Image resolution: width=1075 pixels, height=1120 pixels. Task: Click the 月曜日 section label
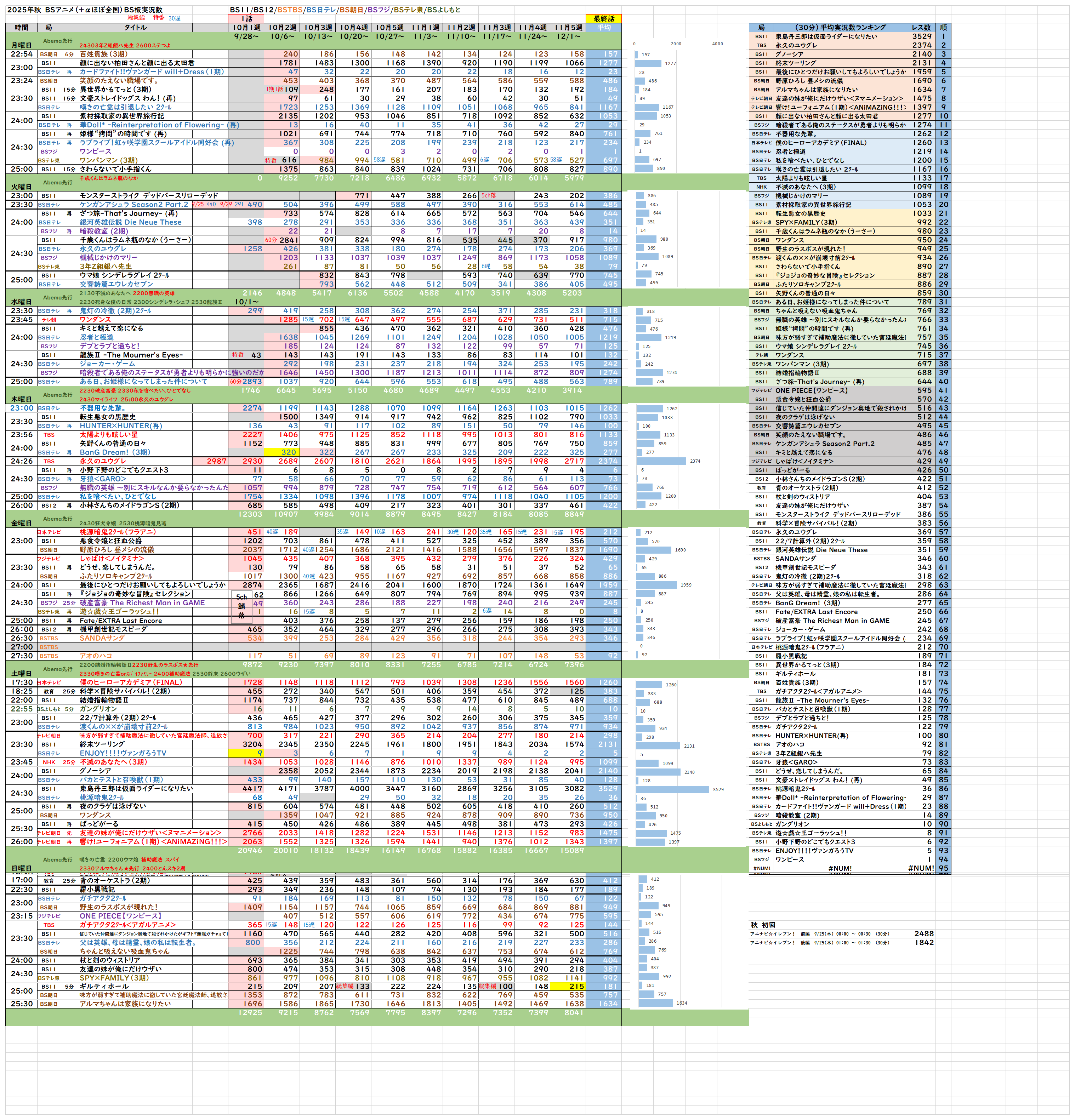[x=21, y=45]
